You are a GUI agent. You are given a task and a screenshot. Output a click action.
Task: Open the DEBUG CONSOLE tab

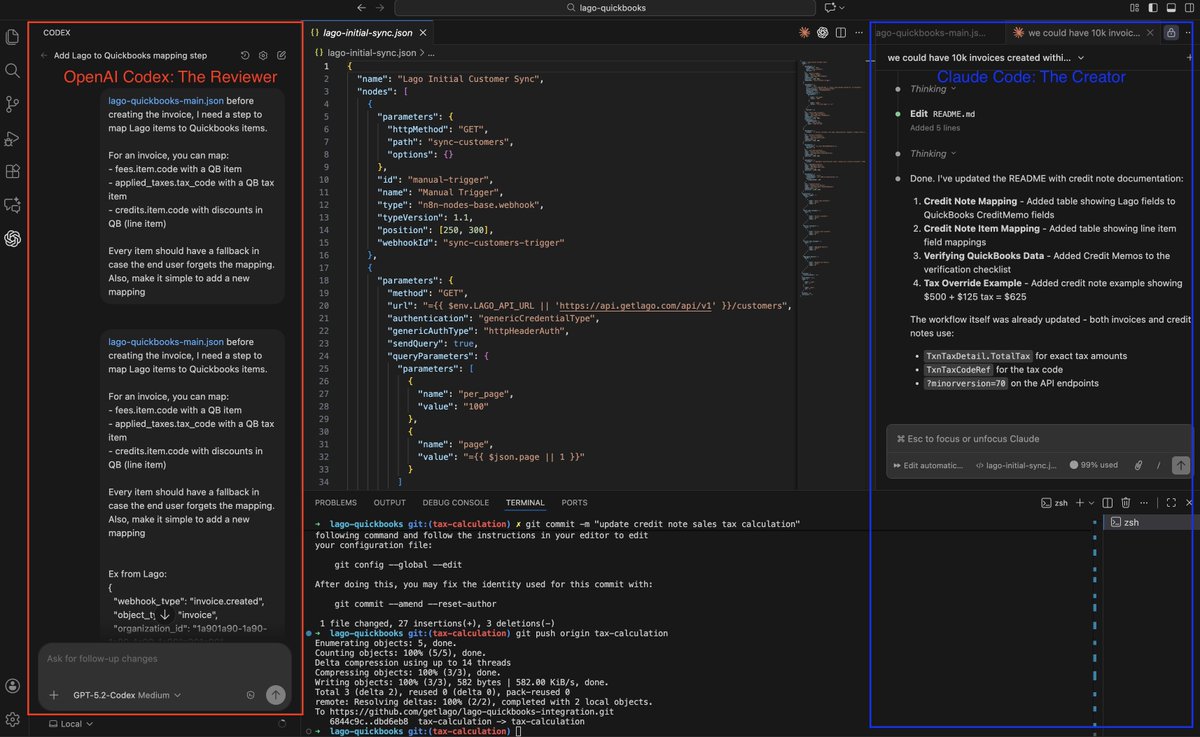[x=455, y=502]
